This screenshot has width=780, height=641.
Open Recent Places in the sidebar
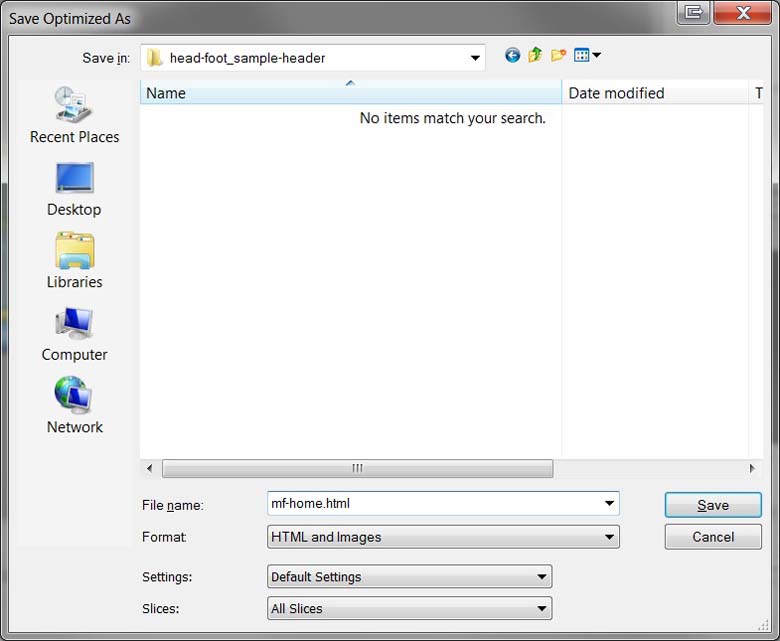coord(74,115)
